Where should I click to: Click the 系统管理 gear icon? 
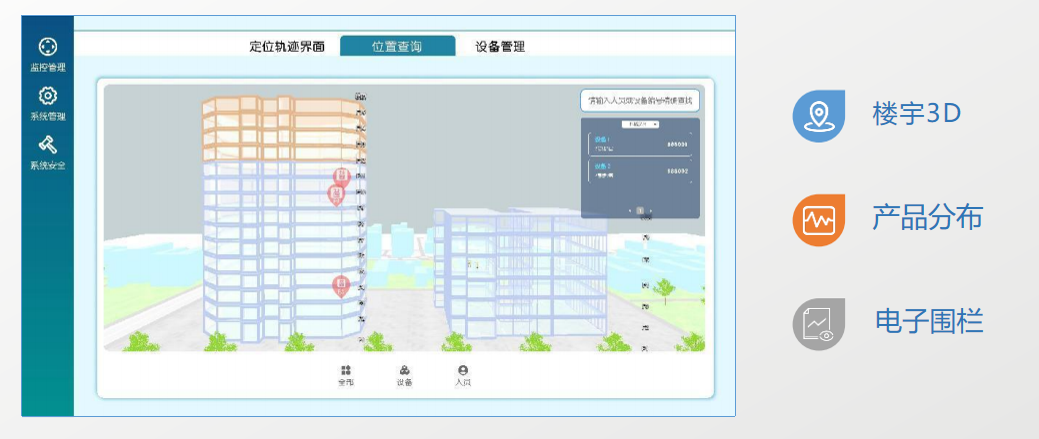click(x=47, y=96)
